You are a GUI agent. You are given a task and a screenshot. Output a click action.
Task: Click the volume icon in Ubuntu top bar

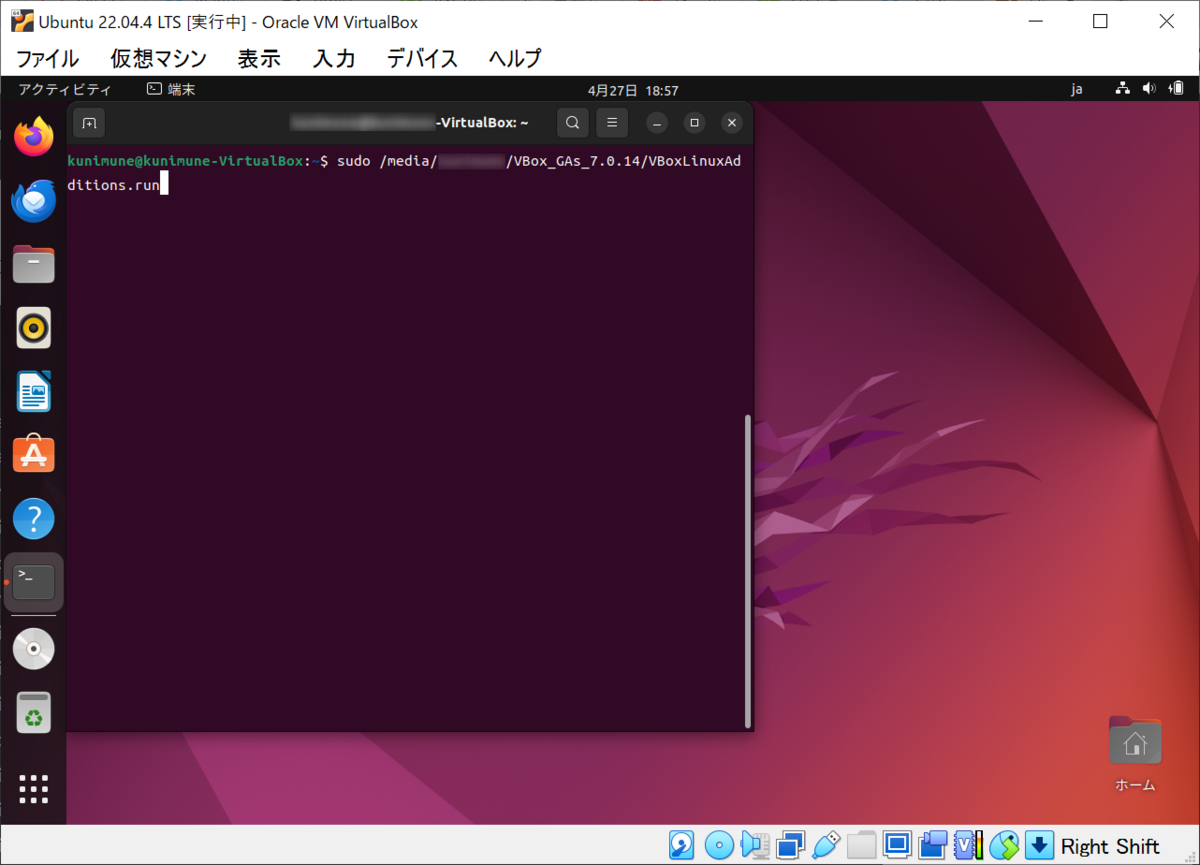1149,90
